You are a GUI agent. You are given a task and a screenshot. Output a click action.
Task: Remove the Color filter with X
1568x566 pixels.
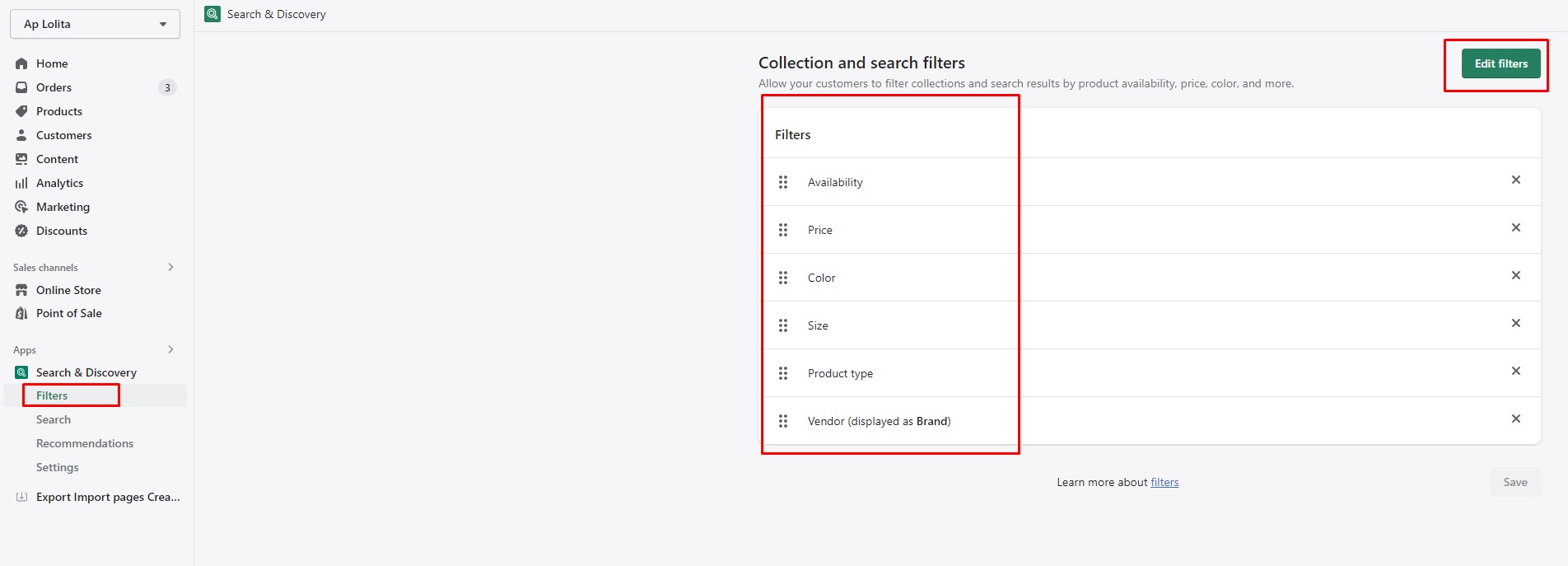coord(1515,275)
